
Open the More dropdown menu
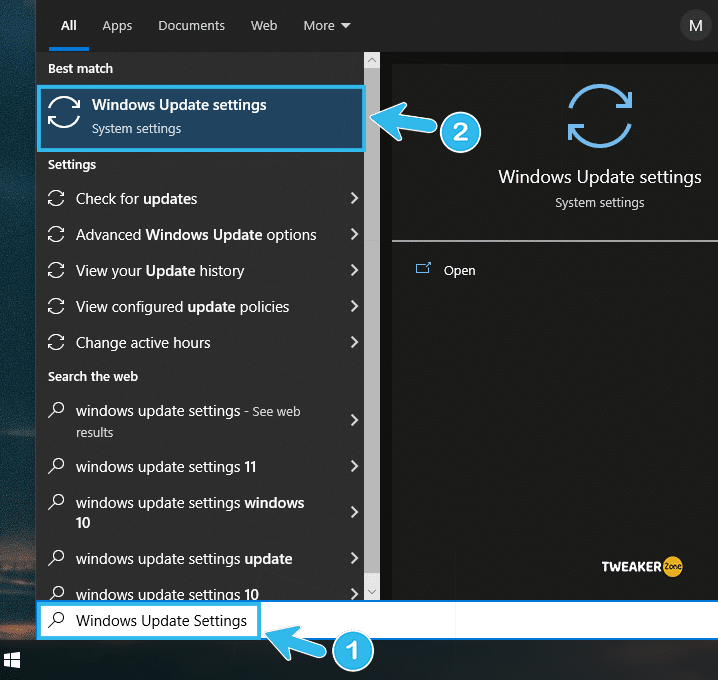(327, 26)
